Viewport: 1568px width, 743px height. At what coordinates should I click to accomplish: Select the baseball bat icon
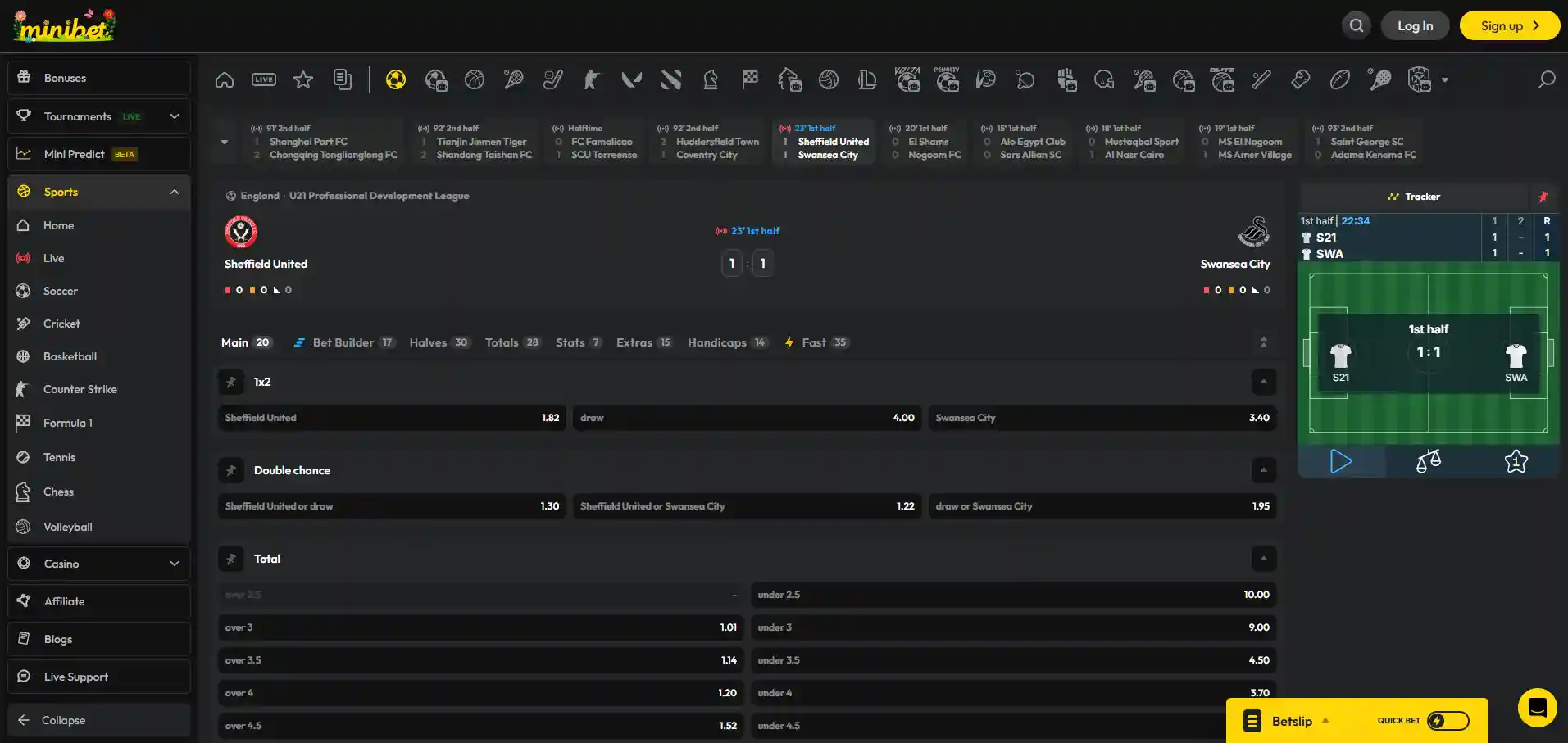[x=1261, y=79]
